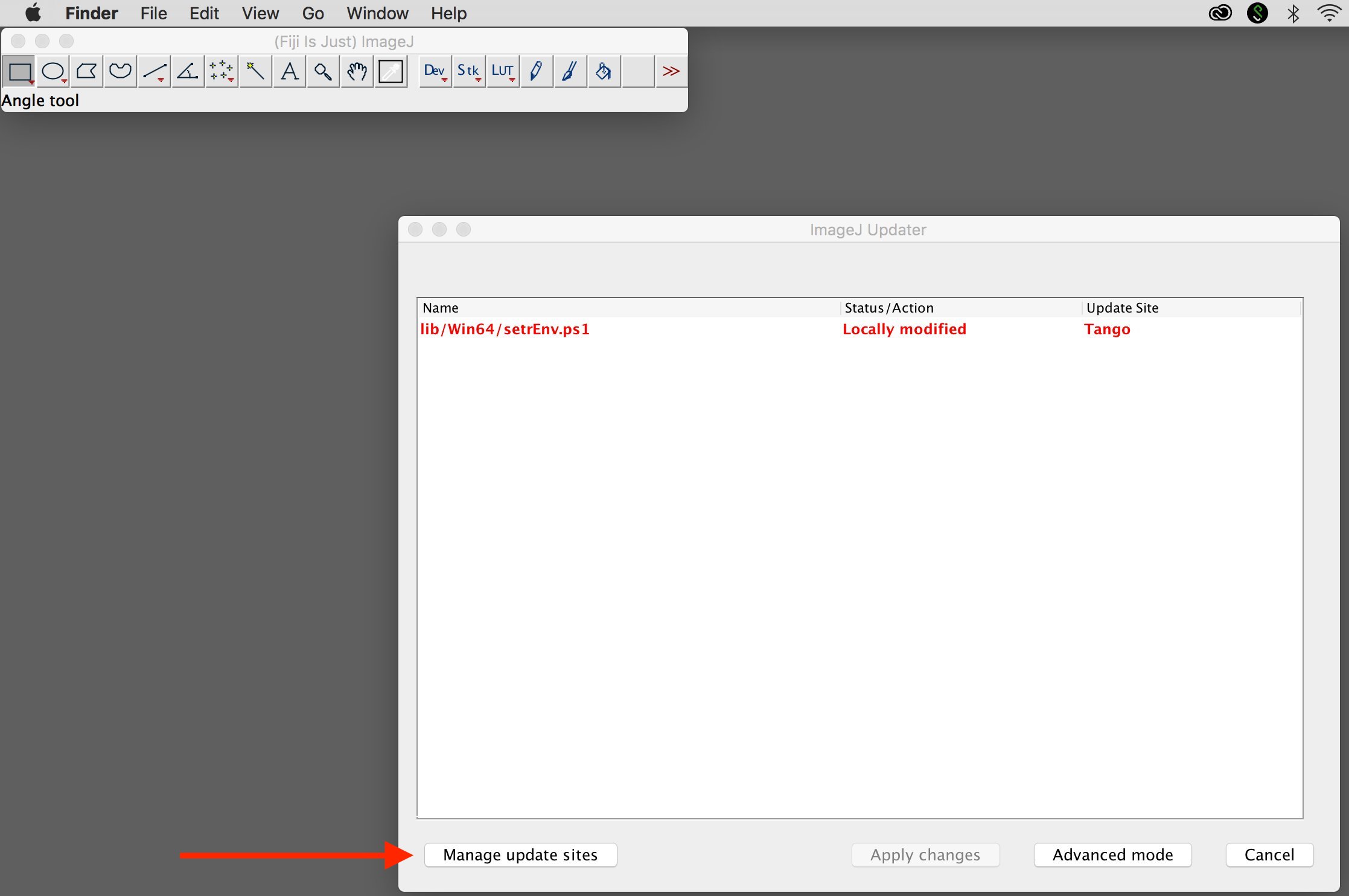Image resolution: width=1349 pixels, height=896 pixels.
Task: Select the Angle tool
Action: coord(186,70)
